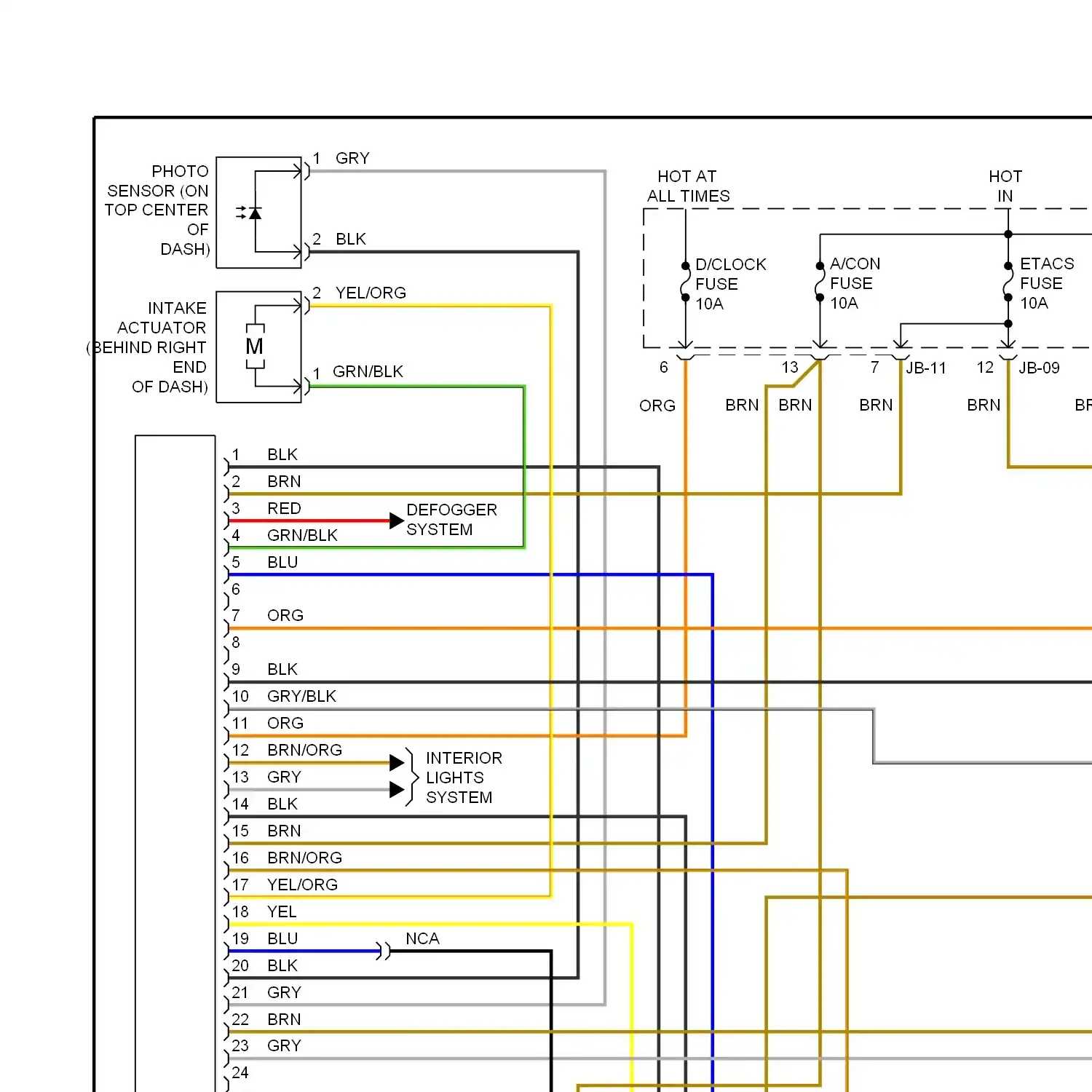Select the INTAKE ACTUATOR label
1092x1092 pixels.
[x=148, y=347]
